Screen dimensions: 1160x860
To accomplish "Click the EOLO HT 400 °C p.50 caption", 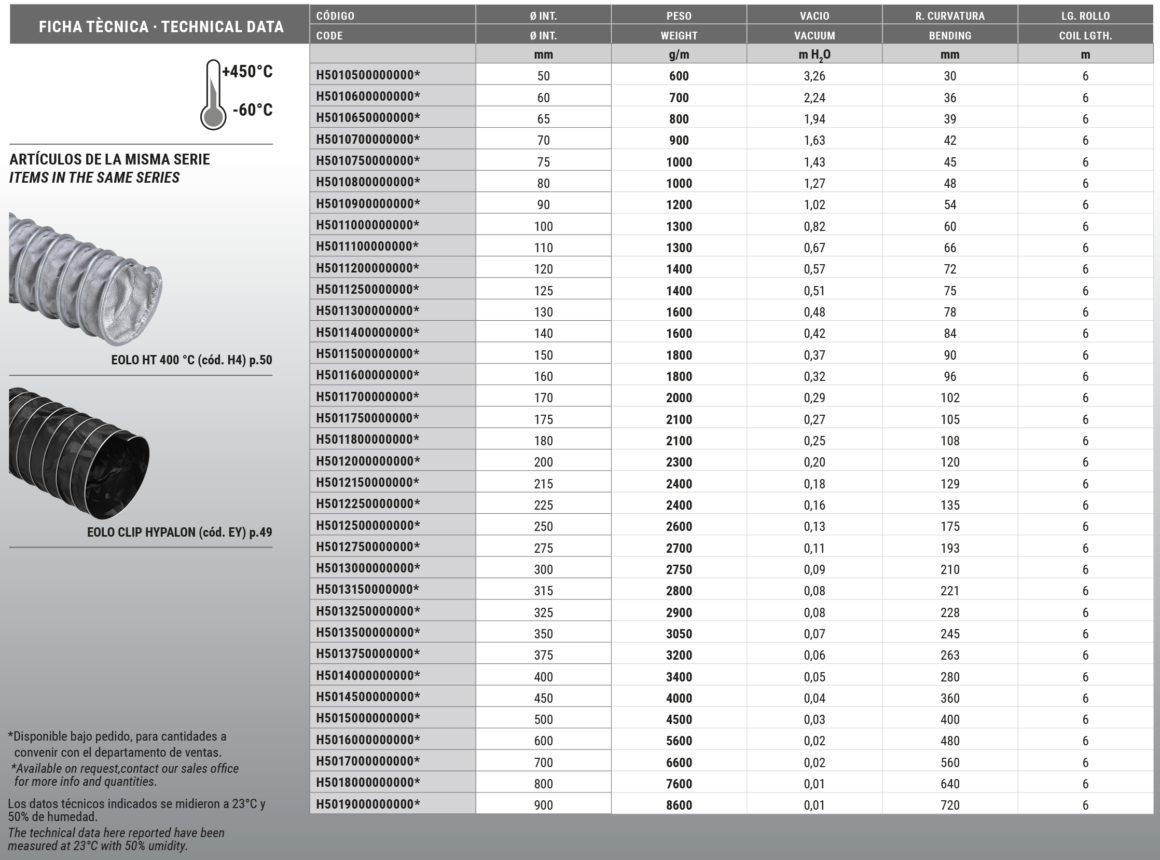I will (188, 360).
